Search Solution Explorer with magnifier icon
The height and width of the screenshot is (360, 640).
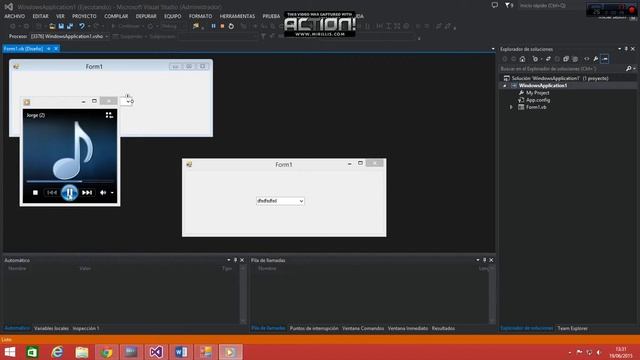629,69
